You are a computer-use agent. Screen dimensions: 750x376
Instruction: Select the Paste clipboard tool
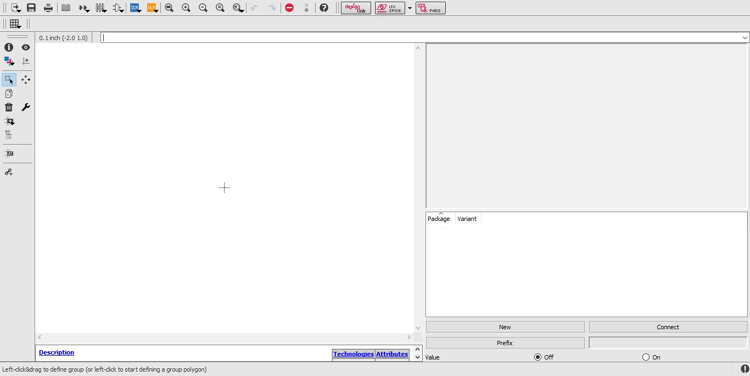tap(9, 93)
